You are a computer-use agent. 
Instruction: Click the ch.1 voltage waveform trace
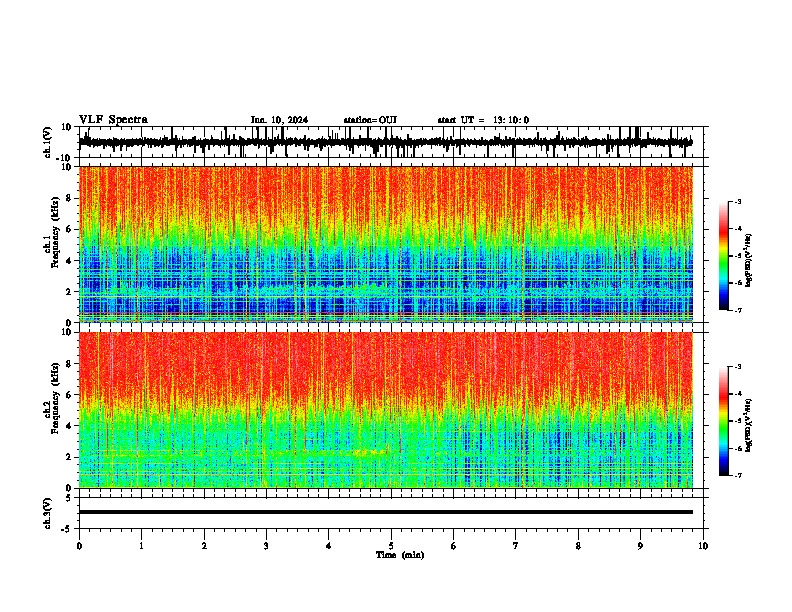(x=385, y=142)
